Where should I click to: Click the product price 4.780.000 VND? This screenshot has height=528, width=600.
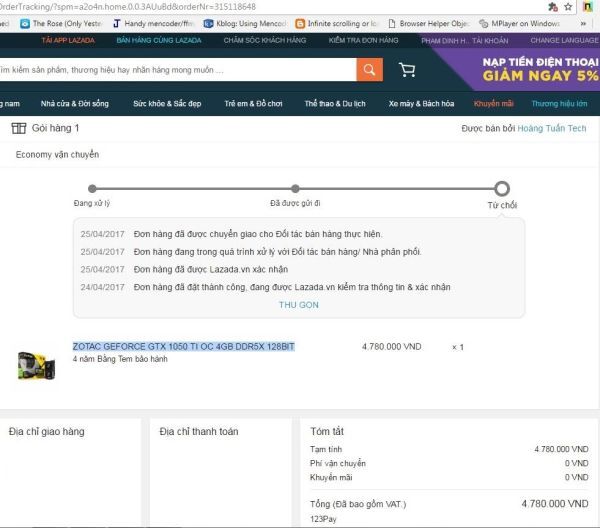[391, 347]
